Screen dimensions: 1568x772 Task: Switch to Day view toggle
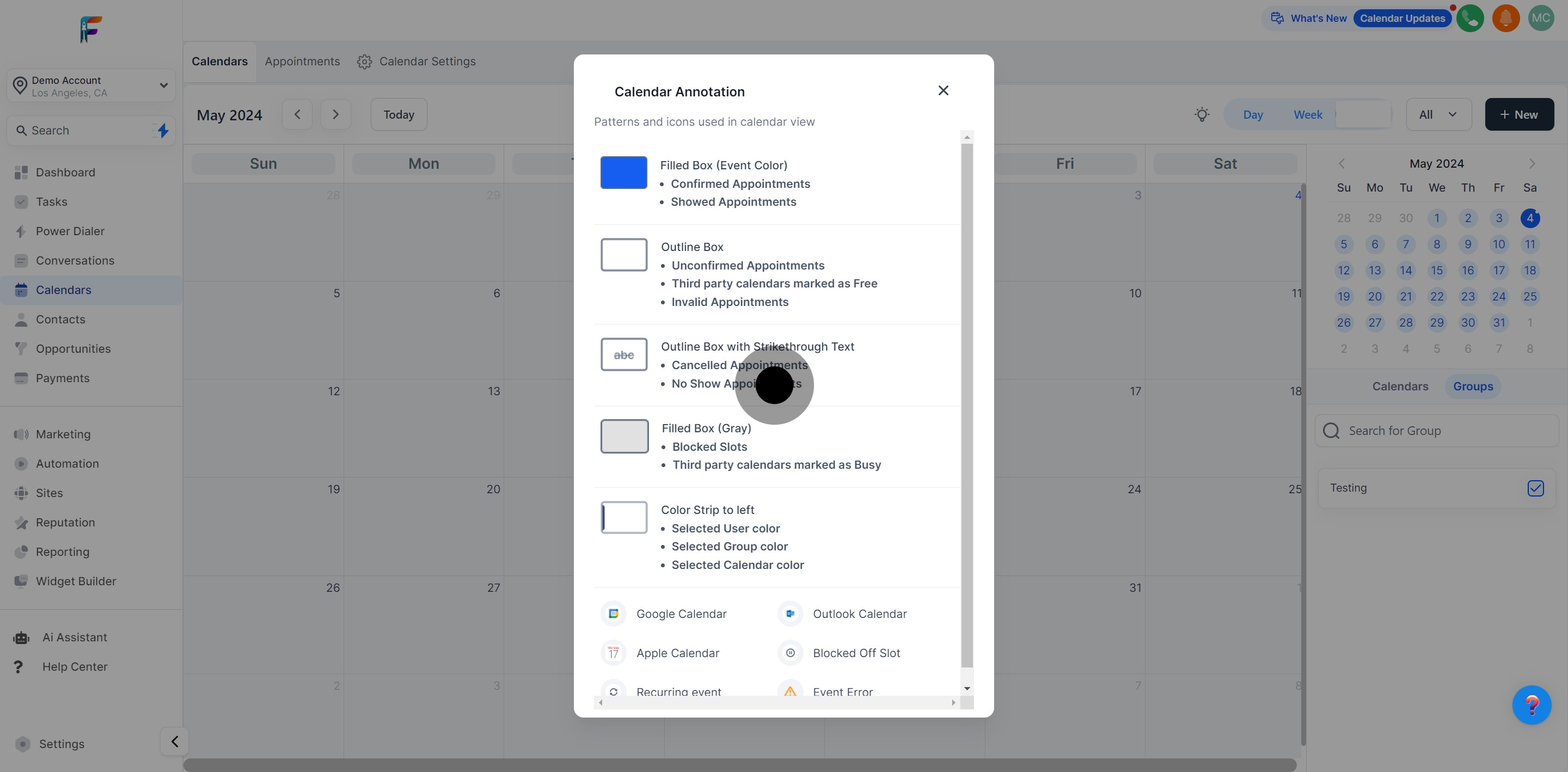coord(1253,114)
